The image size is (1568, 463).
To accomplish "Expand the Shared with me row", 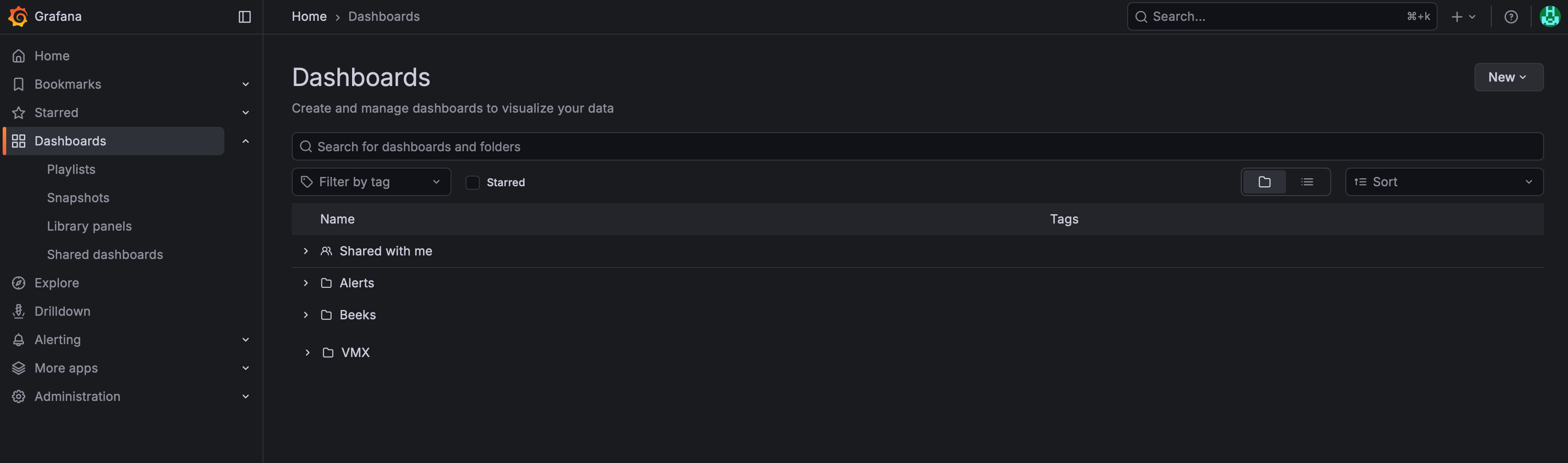I will [x=306, y=251].
